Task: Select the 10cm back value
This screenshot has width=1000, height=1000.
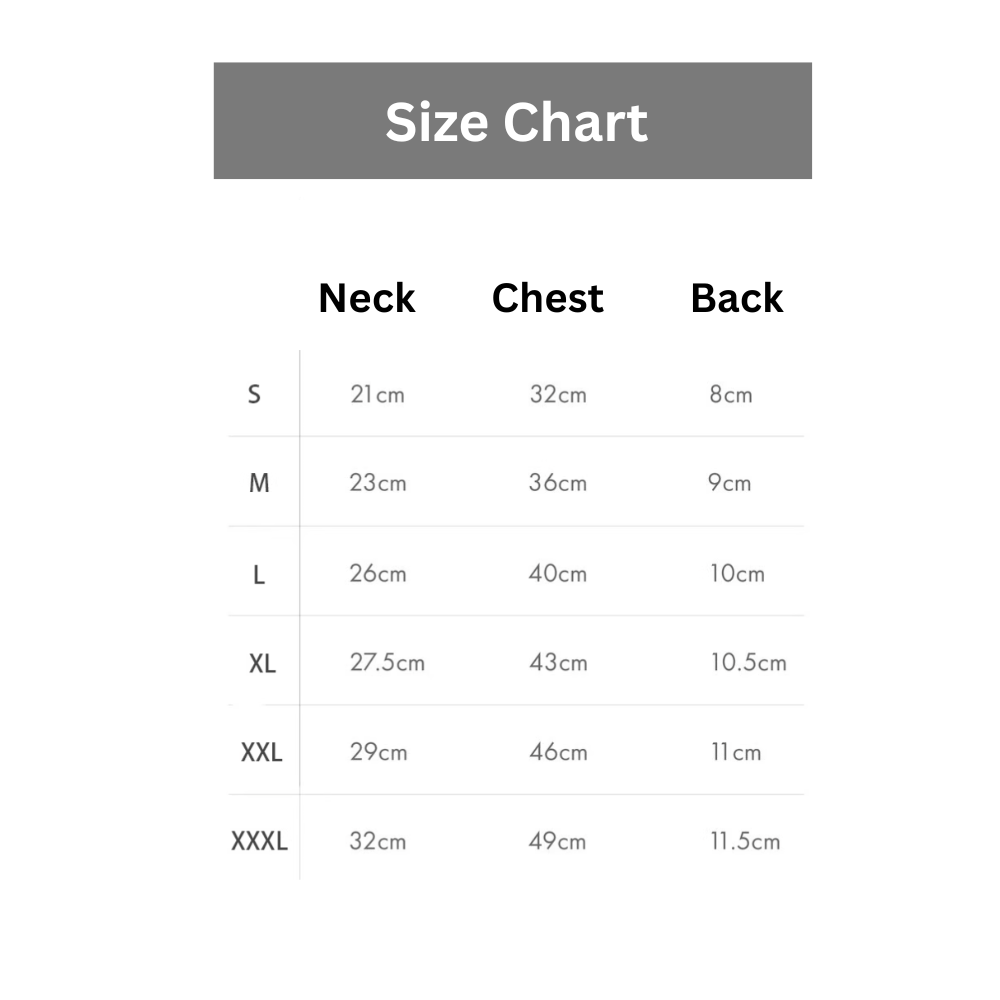Action: [x=737, y=574]
